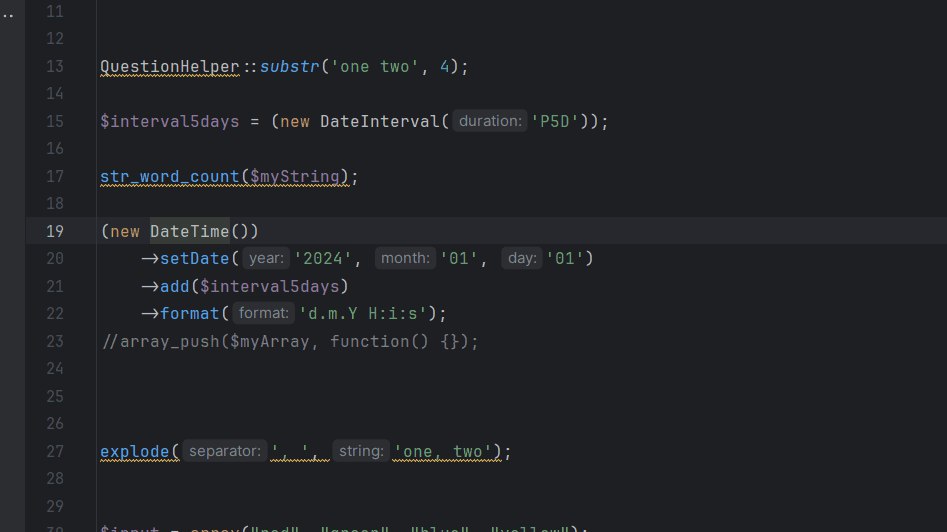Click the 'one two' string argument
Screen dimensions: 947x532
pos(374,66)
